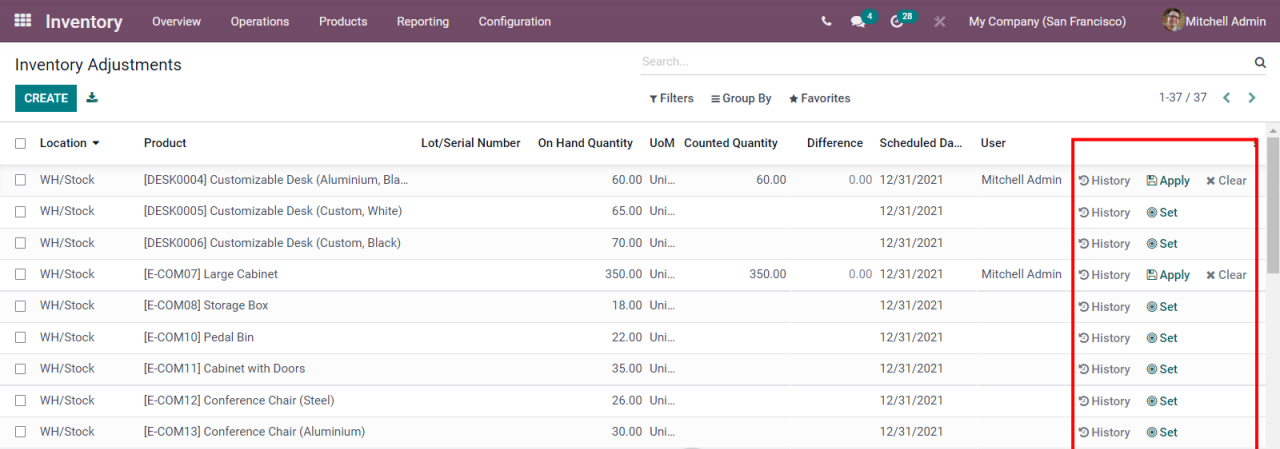The image size is (1280, 449).
Task: Click the X debug icon in the top bar
Action: 940,21
